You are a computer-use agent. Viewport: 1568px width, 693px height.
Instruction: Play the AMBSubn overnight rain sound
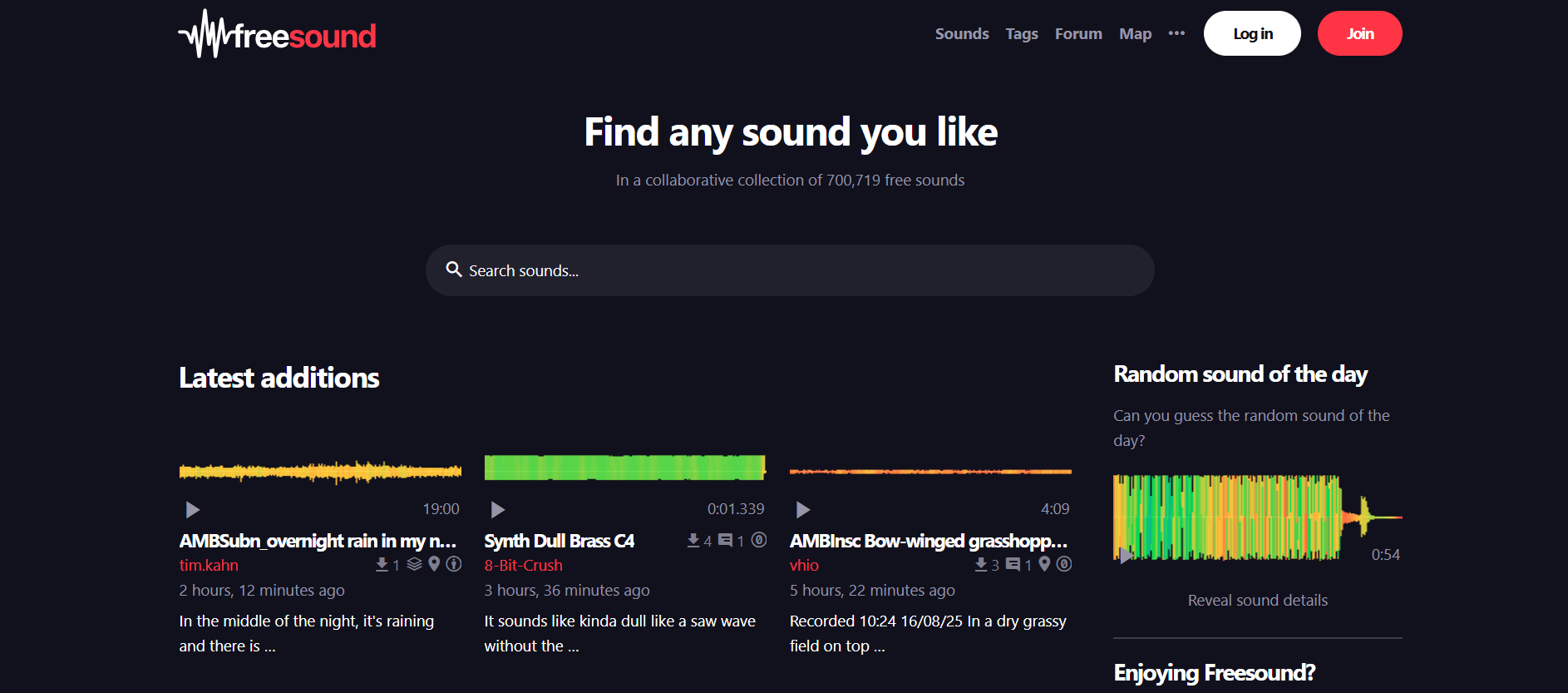pyautogui.click(x=193, y=509)
